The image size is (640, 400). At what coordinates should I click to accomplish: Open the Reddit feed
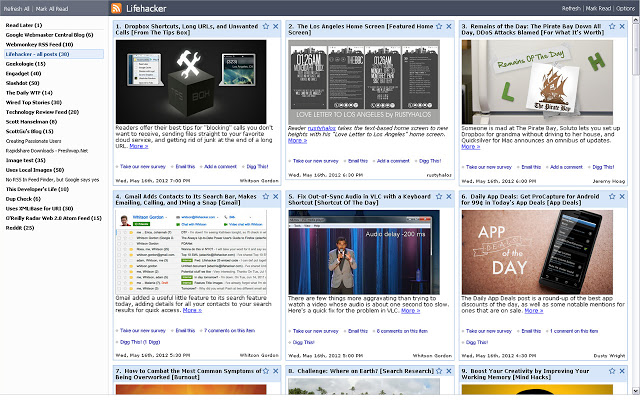tap(20, 228)
